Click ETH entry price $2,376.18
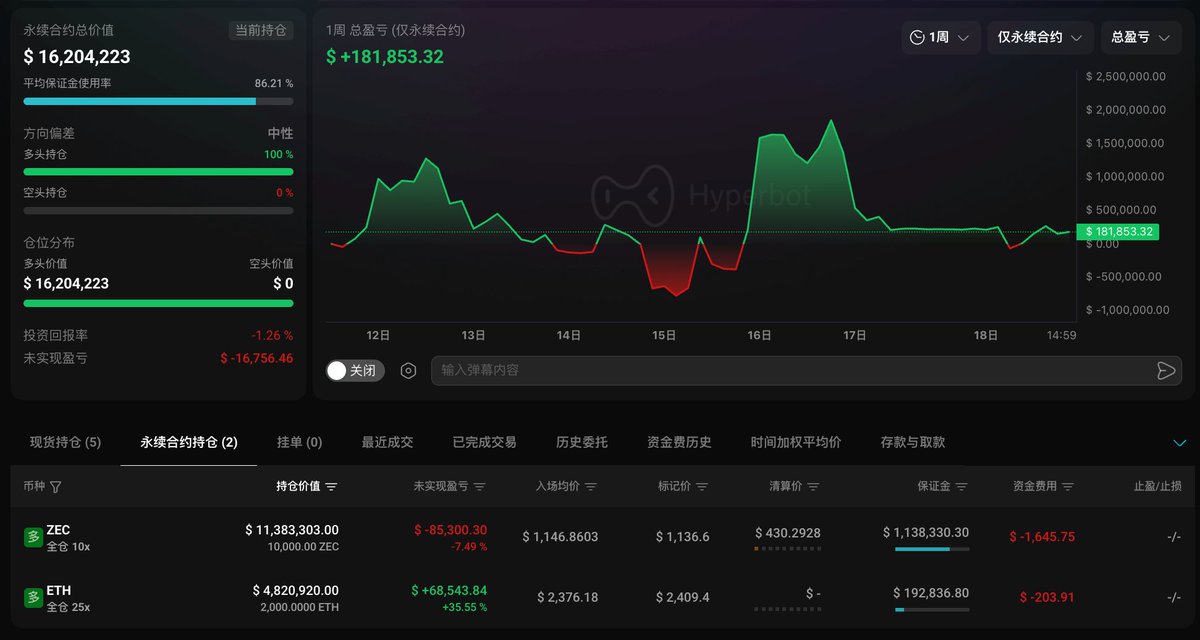Image resolution: width=1200 pixels, height=640 pixels. click(567, 598)
